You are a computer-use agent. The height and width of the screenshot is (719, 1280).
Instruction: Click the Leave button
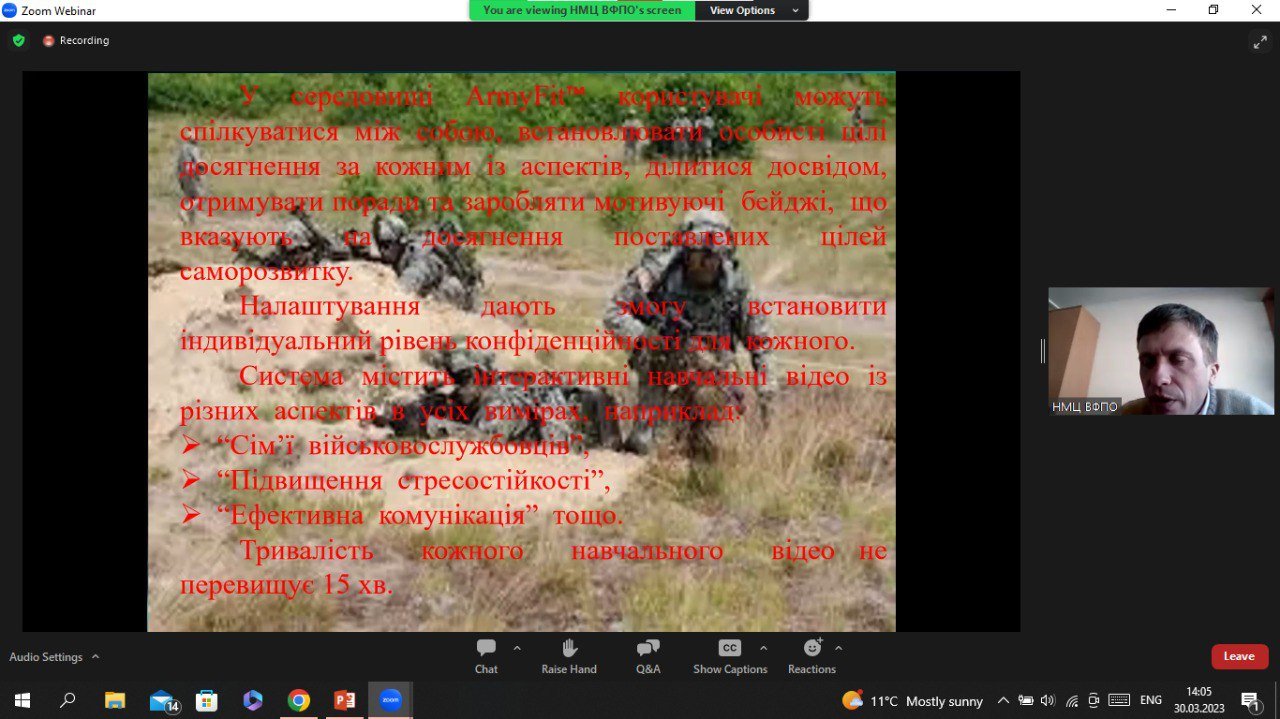tap(1239, 656)
